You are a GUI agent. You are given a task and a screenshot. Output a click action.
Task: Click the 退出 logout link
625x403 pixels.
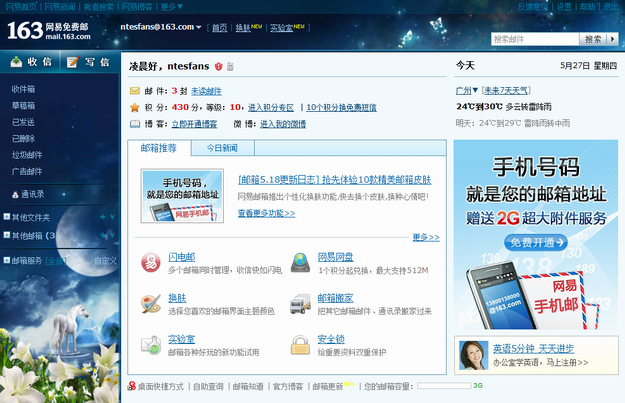click(611, 6)
